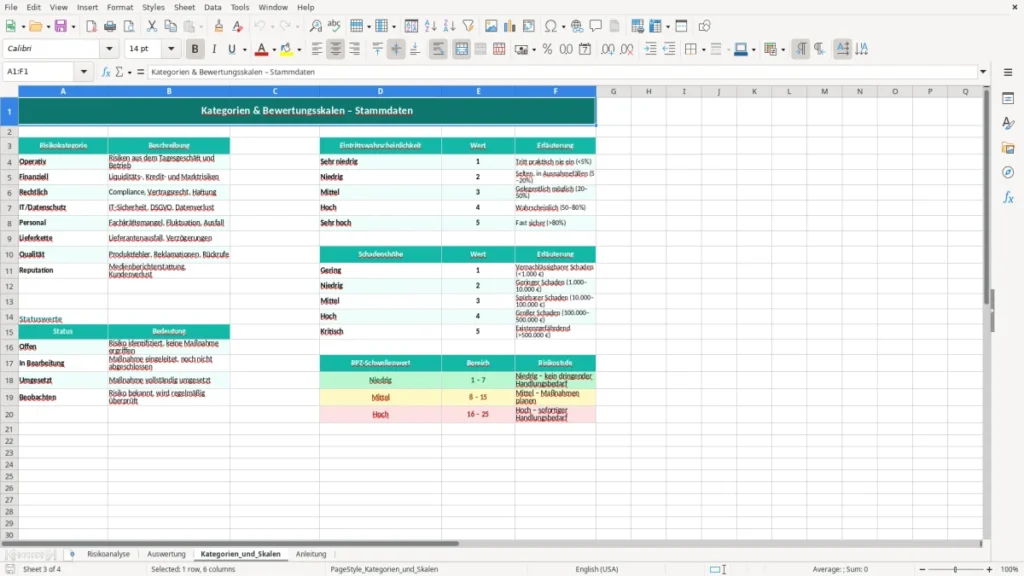Click the AutoFilter funnel icon
Viewport: 1024px width, 576px height.
[x=468, y=26]
